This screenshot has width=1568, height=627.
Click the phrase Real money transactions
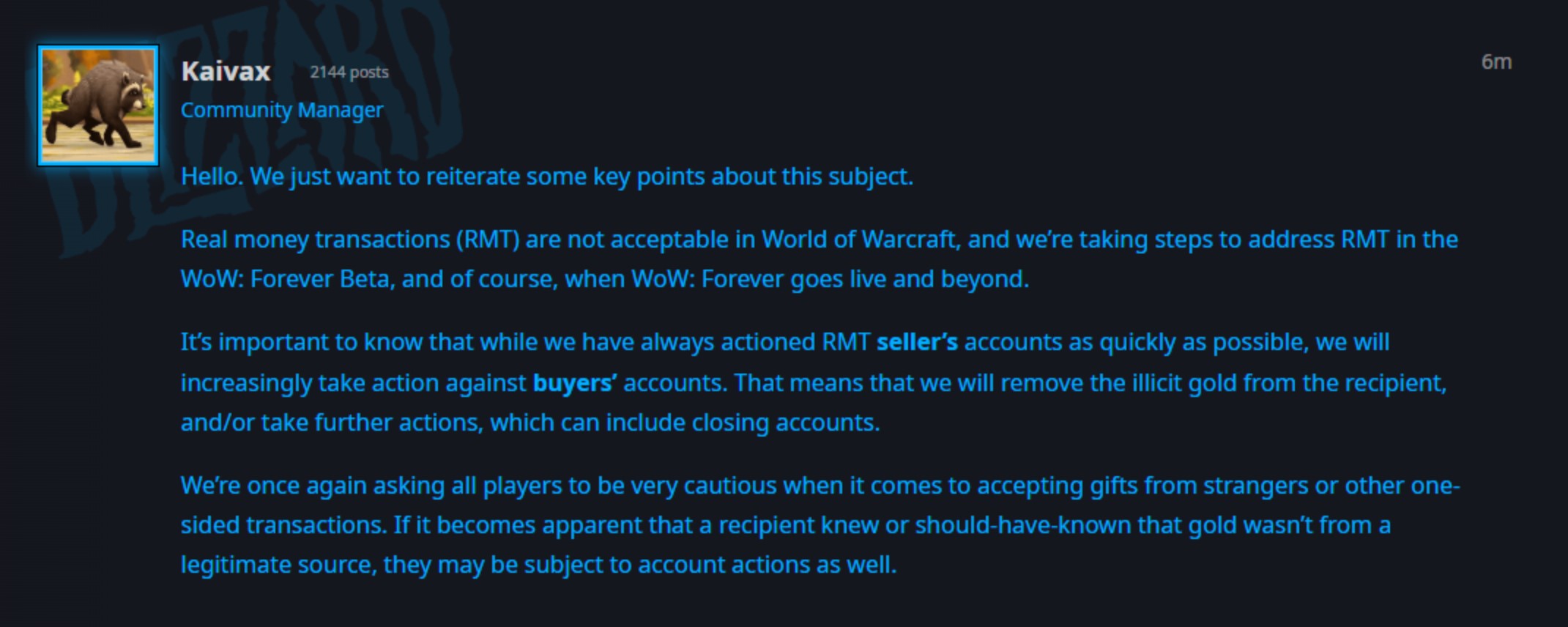[316, 240]
